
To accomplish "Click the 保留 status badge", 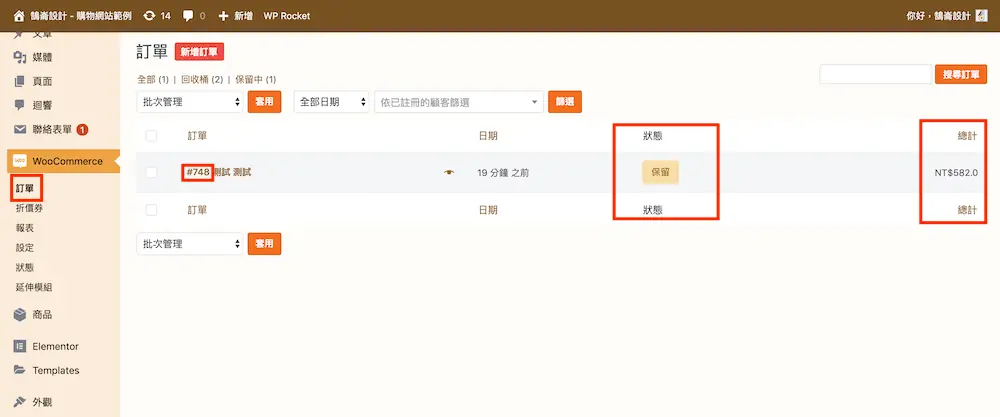I will coord(660,172).
